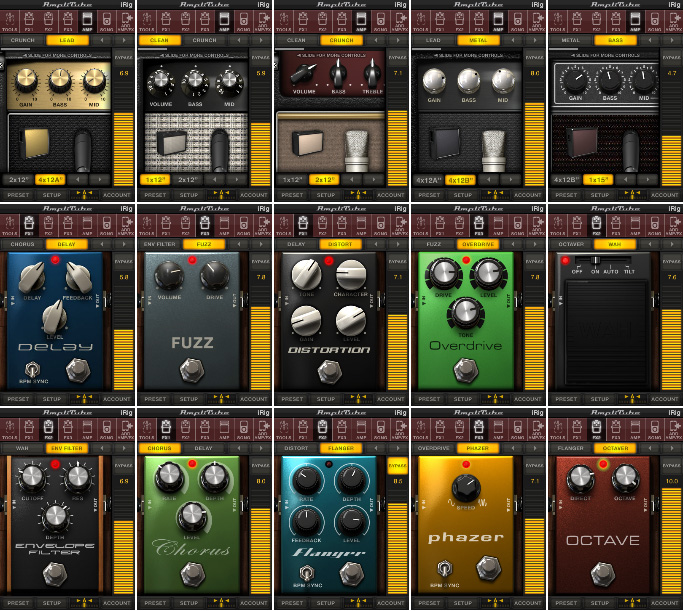Open ACCOUNT on the Bass amp screen
This screenshot has height=611, width=684.
(x=664, y=195)
